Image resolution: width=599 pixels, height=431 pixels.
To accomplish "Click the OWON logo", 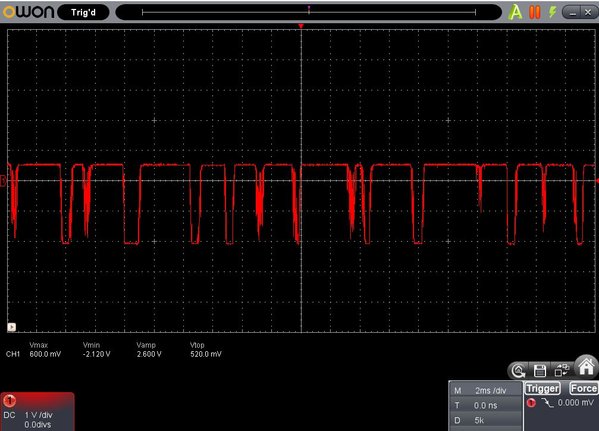I will [x=29, y=12].
